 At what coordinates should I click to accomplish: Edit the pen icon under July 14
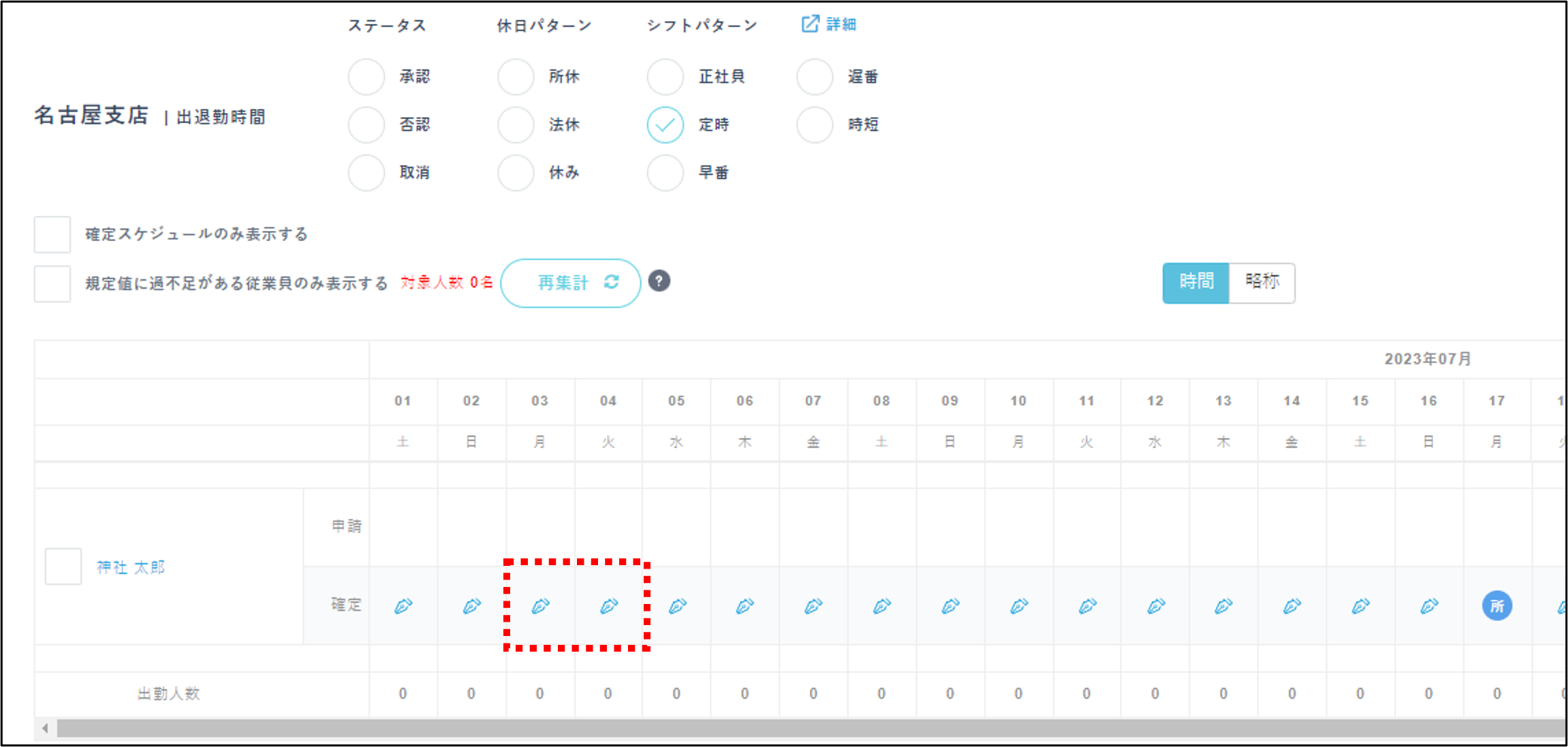click(x=1291, y=605)
